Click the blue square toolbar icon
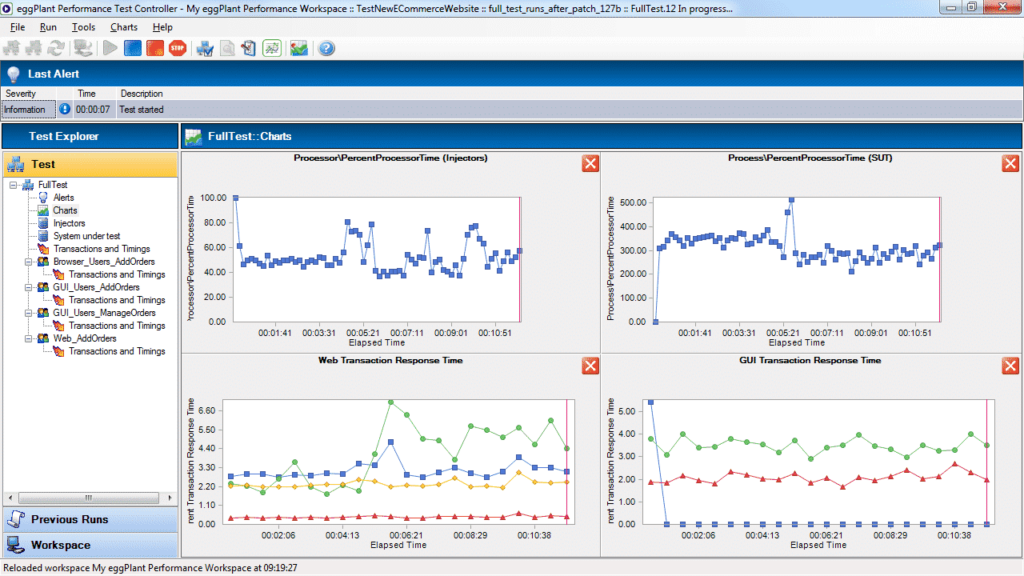 pyautogui.click(x=133, y=48)
